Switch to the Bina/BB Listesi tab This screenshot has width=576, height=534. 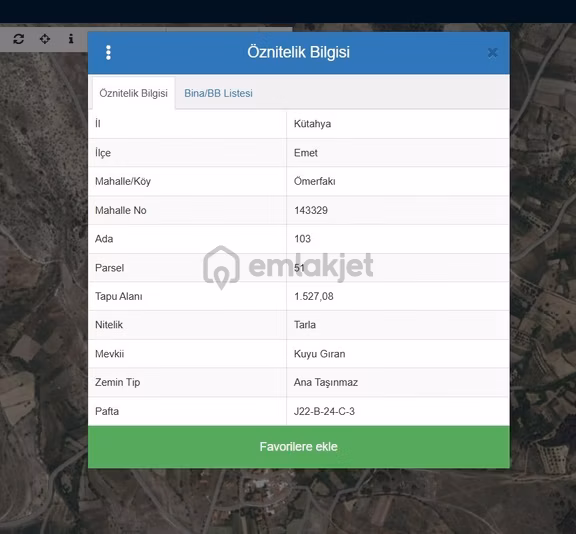tap(218, 93)
